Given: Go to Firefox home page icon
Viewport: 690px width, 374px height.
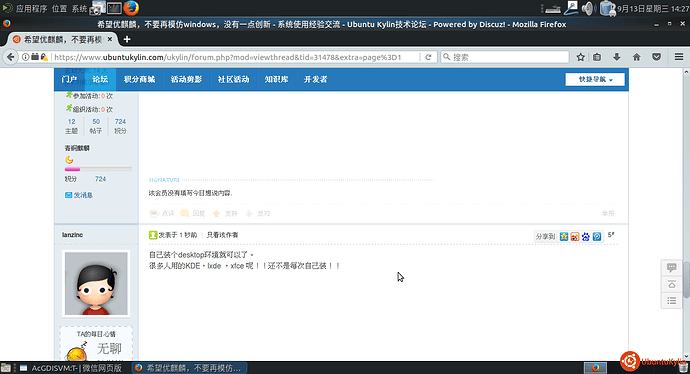Looking at the screenshot, I should point(636,57).
